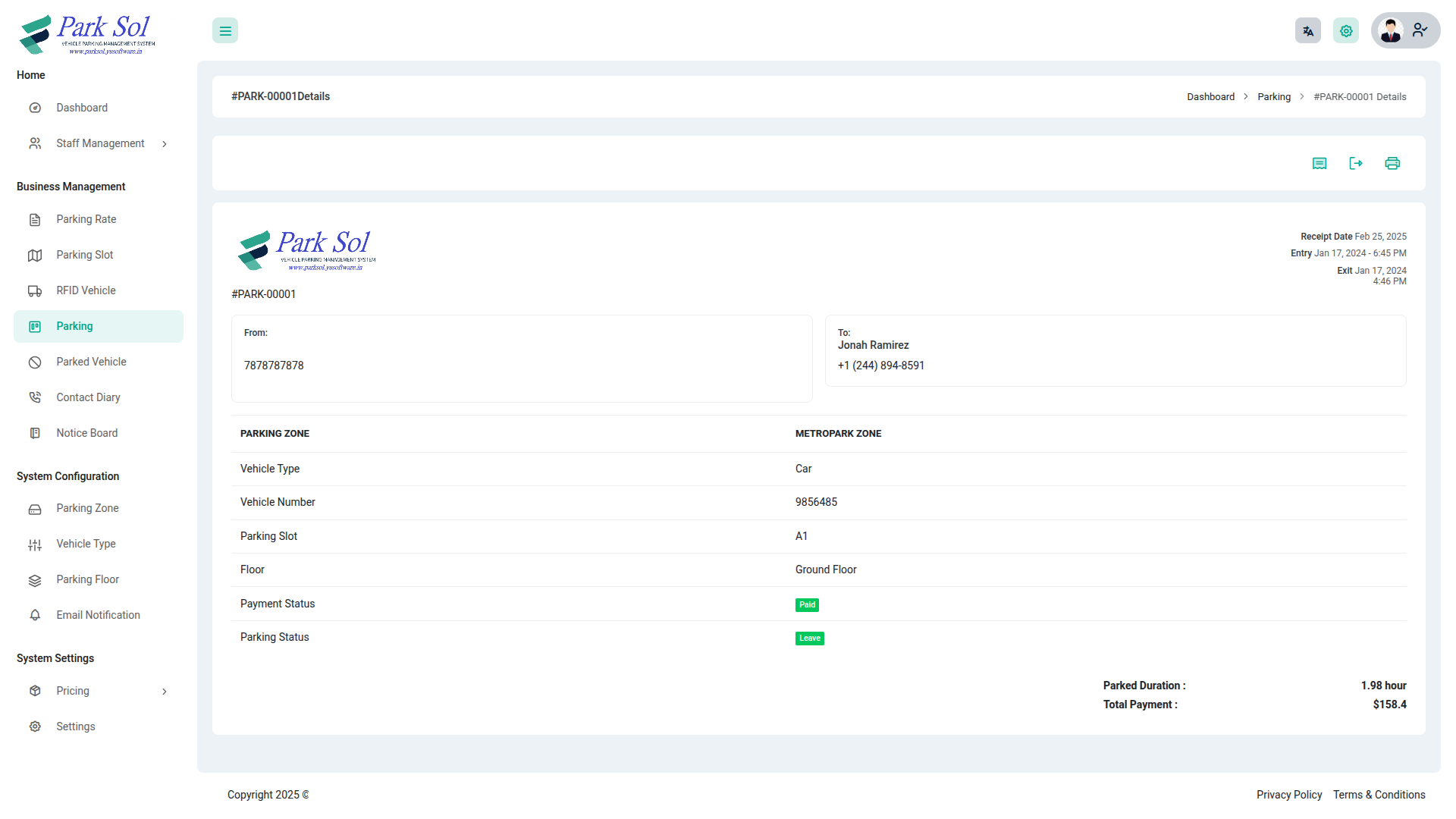Viewport: 1456px width, 819px height.
Task: Open the language translation icon
Action: pyautogui.click(x=1308, y=31)
